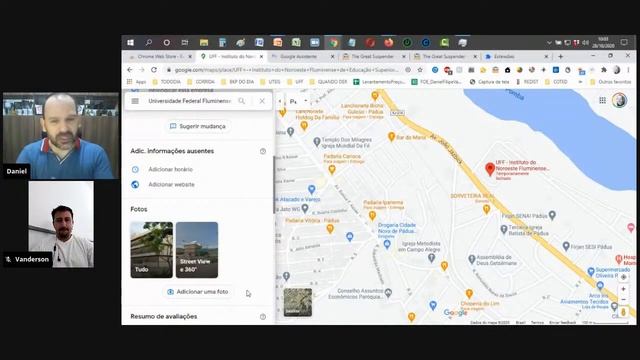
Task: Open the Tudo photos thumbnail
Action: [x=151, y=250]
